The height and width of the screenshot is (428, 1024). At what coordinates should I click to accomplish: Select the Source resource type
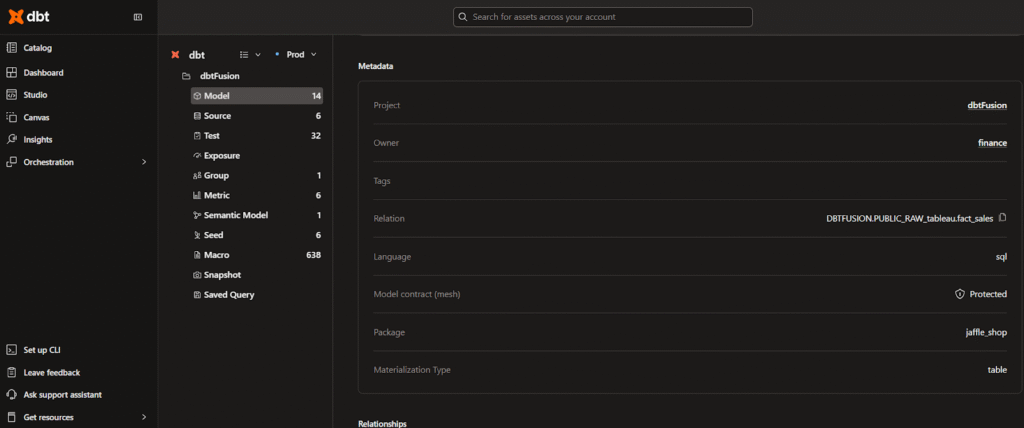(217, 116)
